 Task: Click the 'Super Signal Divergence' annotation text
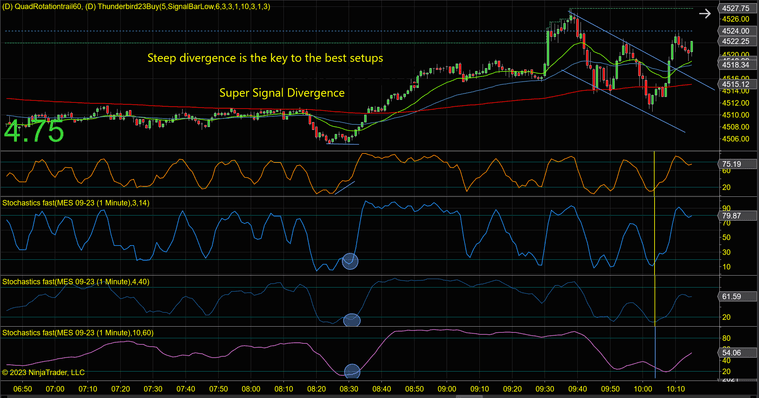pyautogui.click(x=282, y=93)
